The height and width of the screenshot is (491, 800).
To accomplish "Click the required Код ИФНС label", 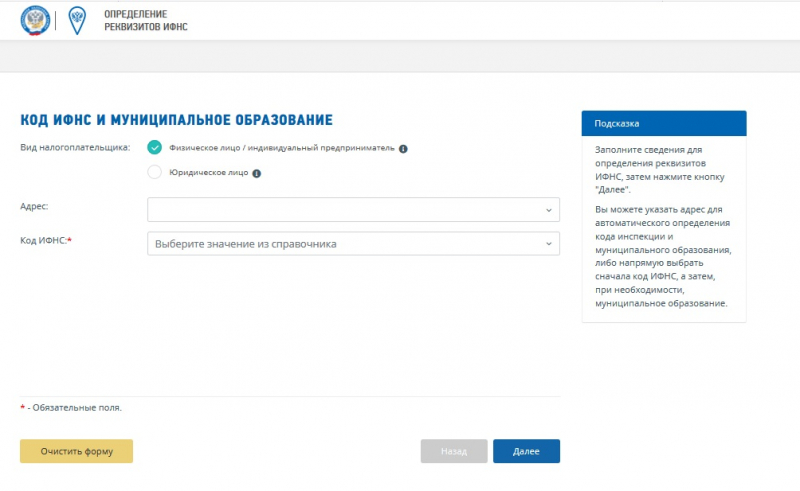I will click(x=46, y=240).
